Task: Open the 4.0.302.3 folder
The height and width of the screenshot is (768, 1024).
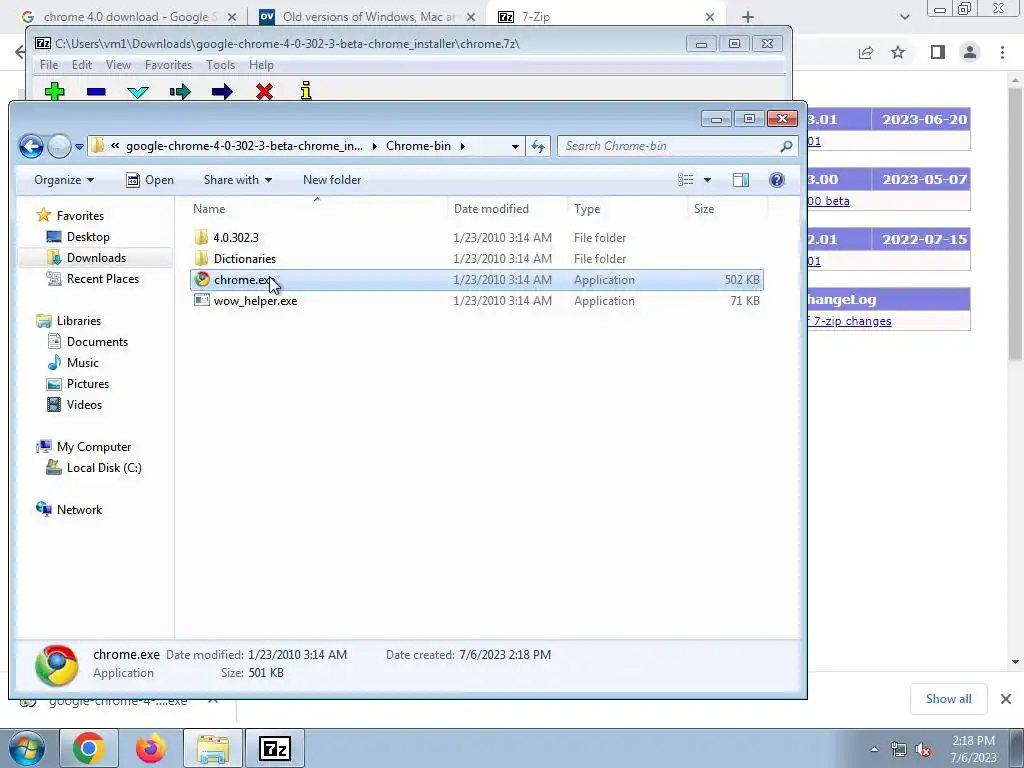Action: click(x=236, y=238)
